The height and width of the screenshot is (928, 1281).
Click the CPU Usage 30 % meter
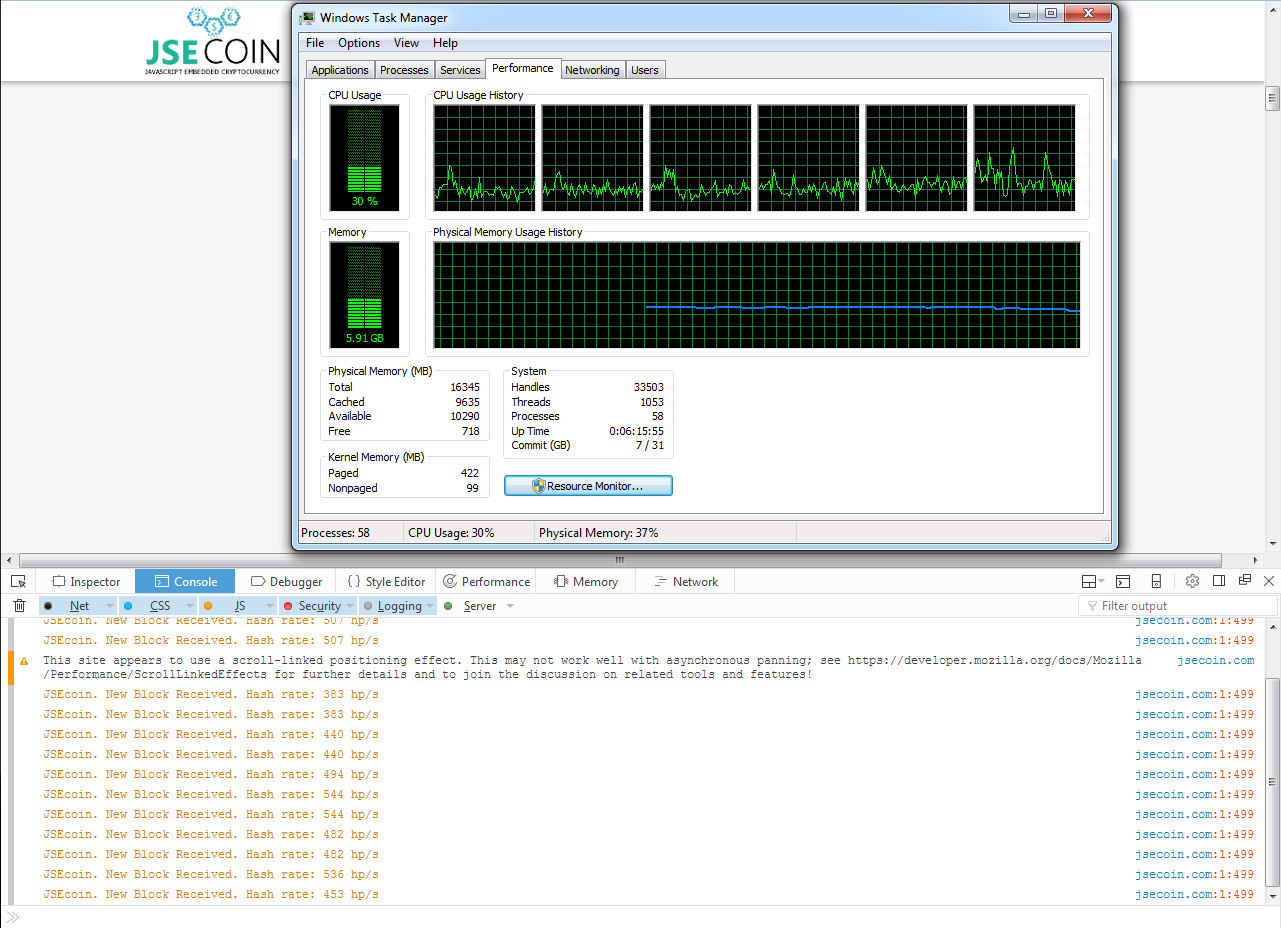(364, 156)
